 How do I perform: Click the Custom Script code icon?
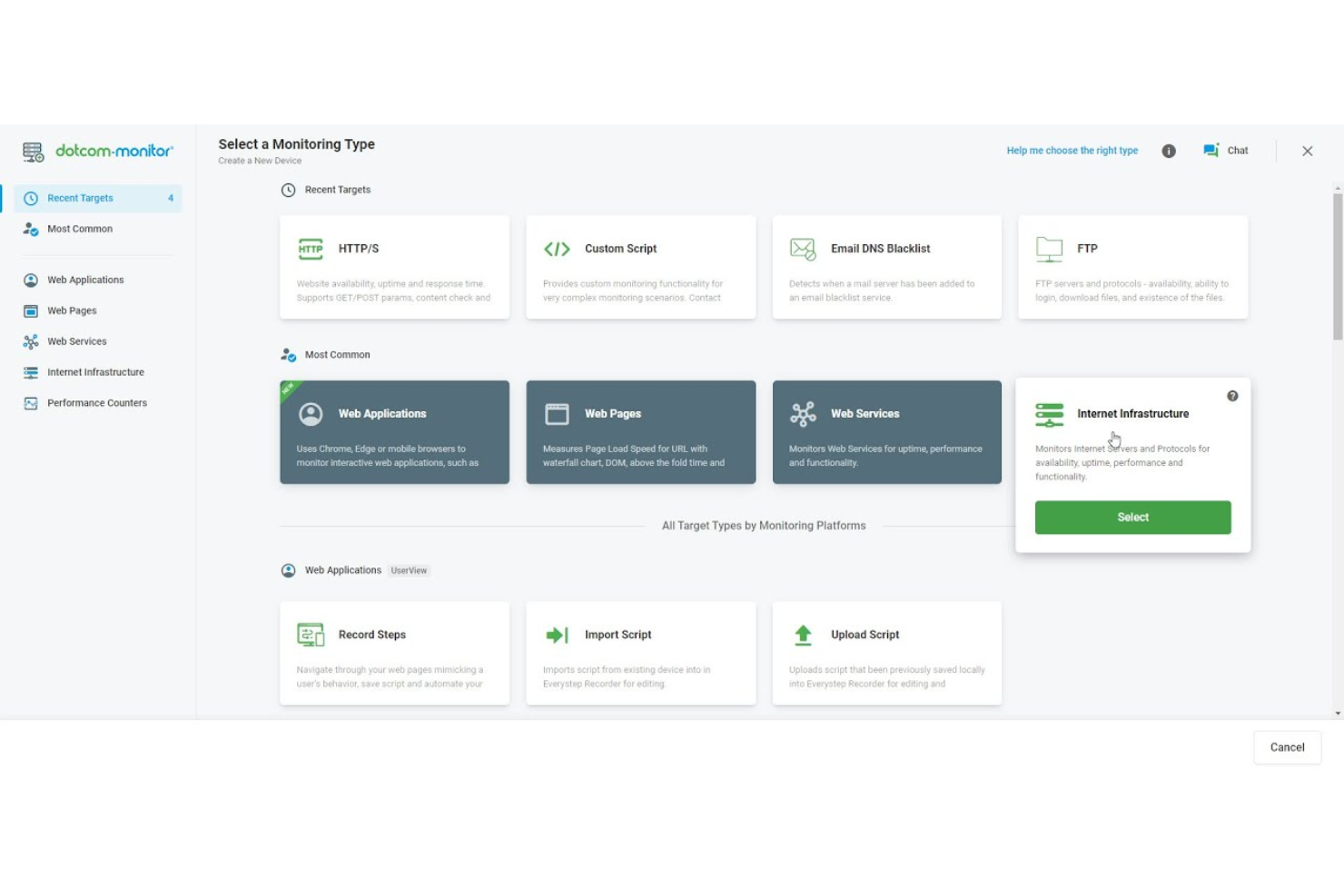coord(557,249)
